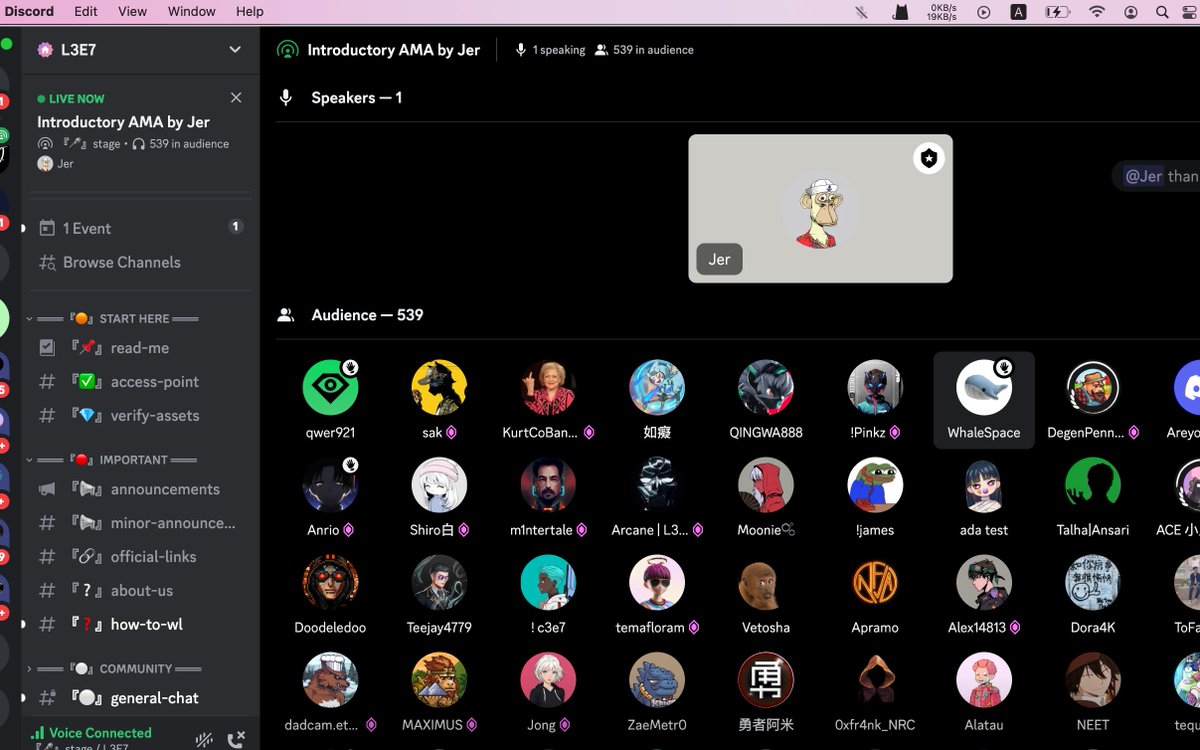Open !james's Pepe avatar
Image resolution: width=1200 pixels, height=750 pixels.
click(x=875, y=485)
